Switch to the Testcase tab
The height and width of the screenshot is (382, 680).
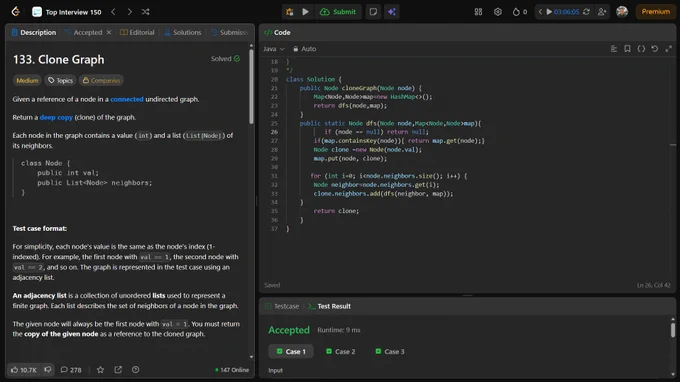pyautogui.click(x=282, y=306)
